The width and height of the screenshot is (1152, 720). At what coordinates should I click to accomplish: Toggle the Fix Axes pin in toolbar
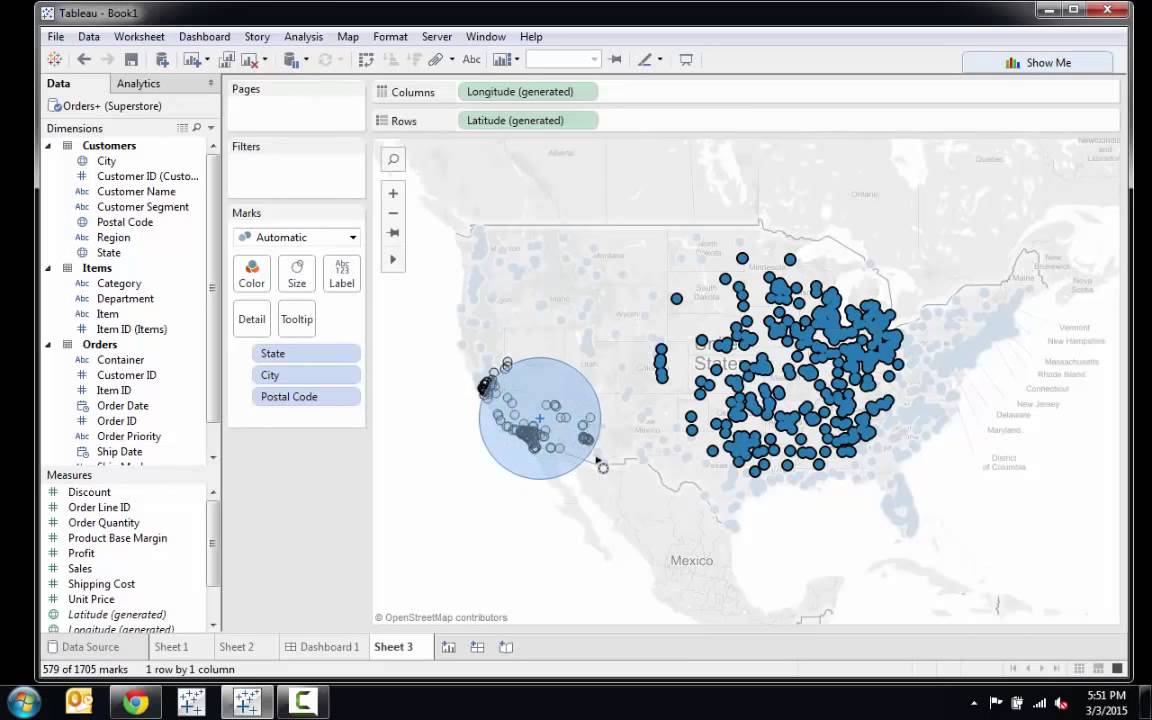pyautogui.click(x=616, y=60)
